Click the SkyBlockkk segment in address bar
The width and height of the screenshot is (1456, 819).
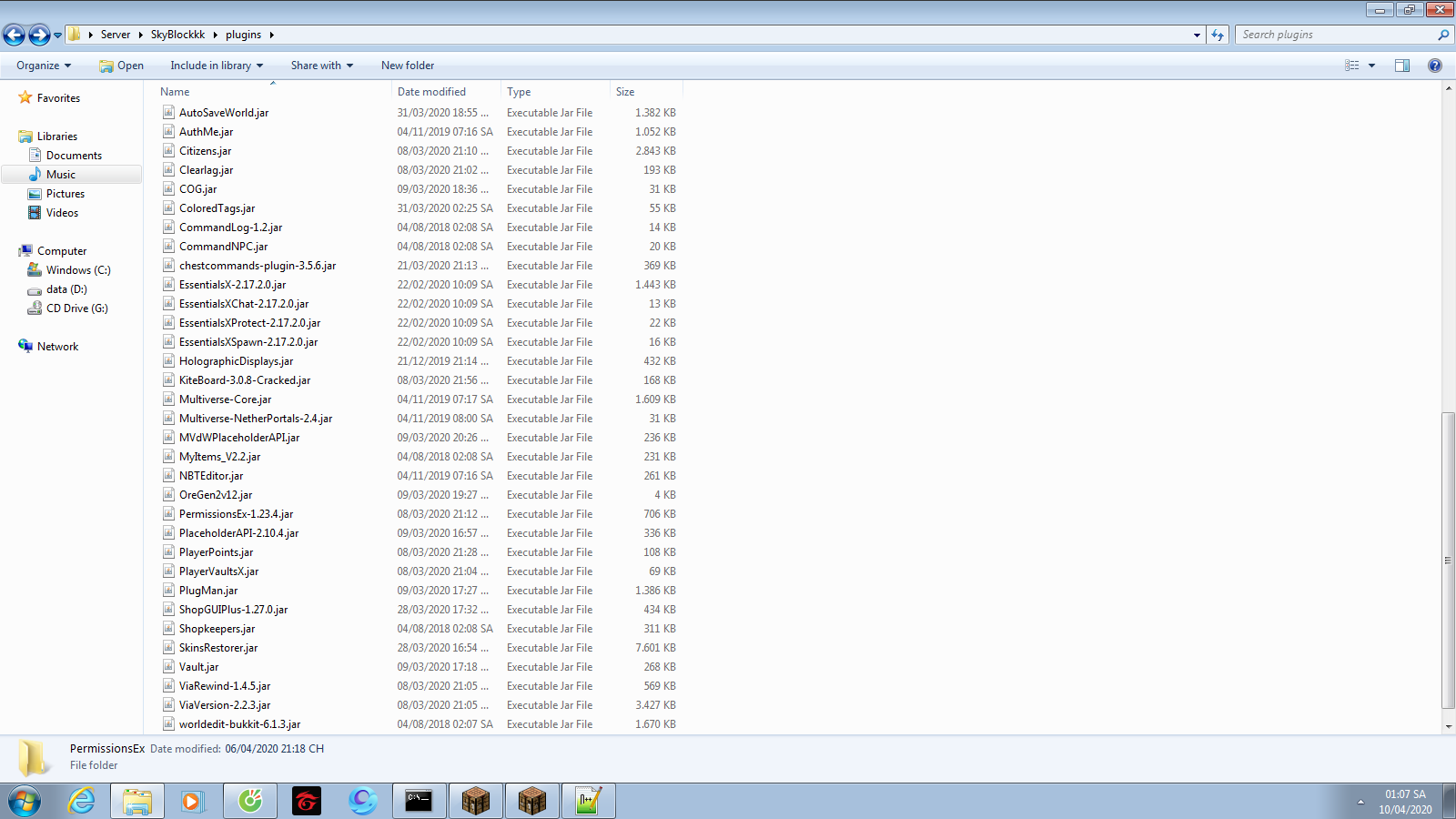coord(177,35)
